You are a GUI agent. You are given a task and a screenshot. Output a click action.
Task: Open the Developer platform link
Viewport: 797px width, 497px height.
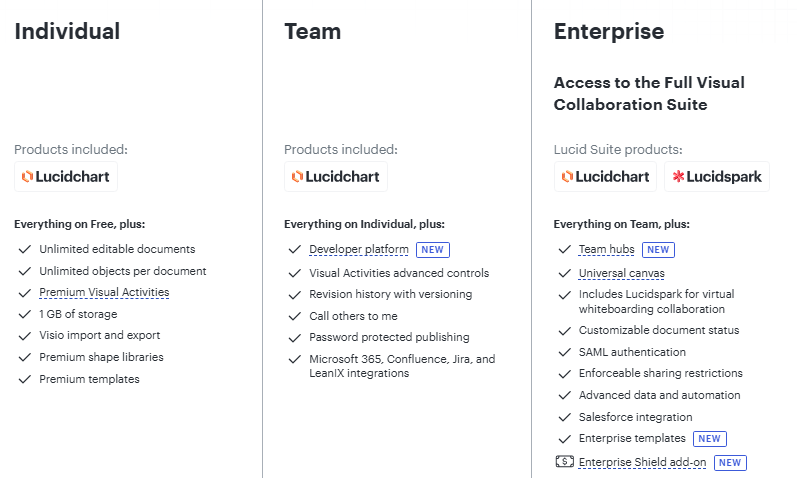[359, 250]
